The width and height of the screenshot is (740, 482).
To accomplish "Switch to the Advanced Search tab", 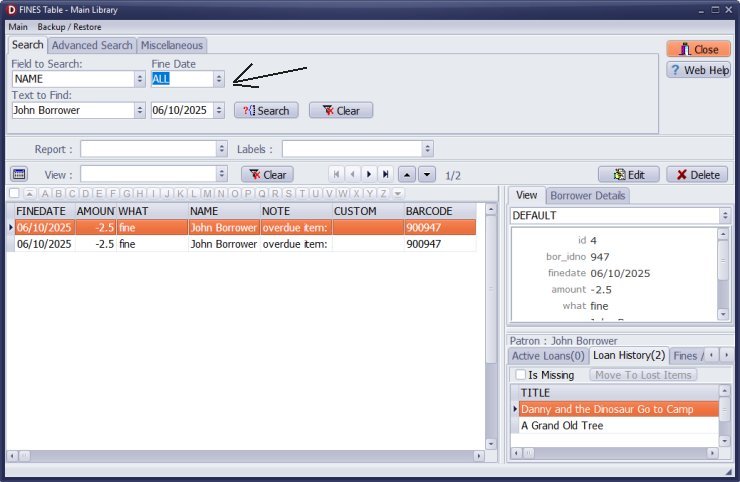I will (x=92, y=45).
